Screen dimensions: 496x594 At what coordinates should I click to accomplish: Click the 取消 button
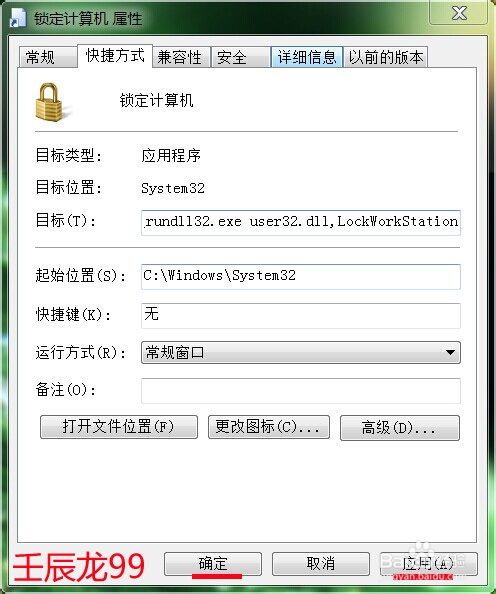coord(321,564)
